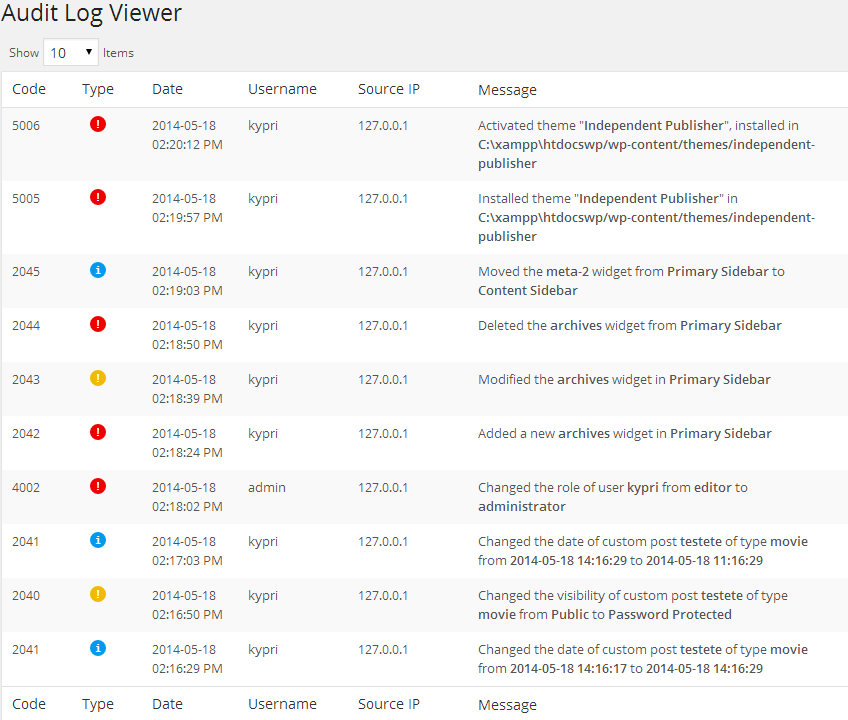
Task: Click the Code column in table footer
Action: 29,704
